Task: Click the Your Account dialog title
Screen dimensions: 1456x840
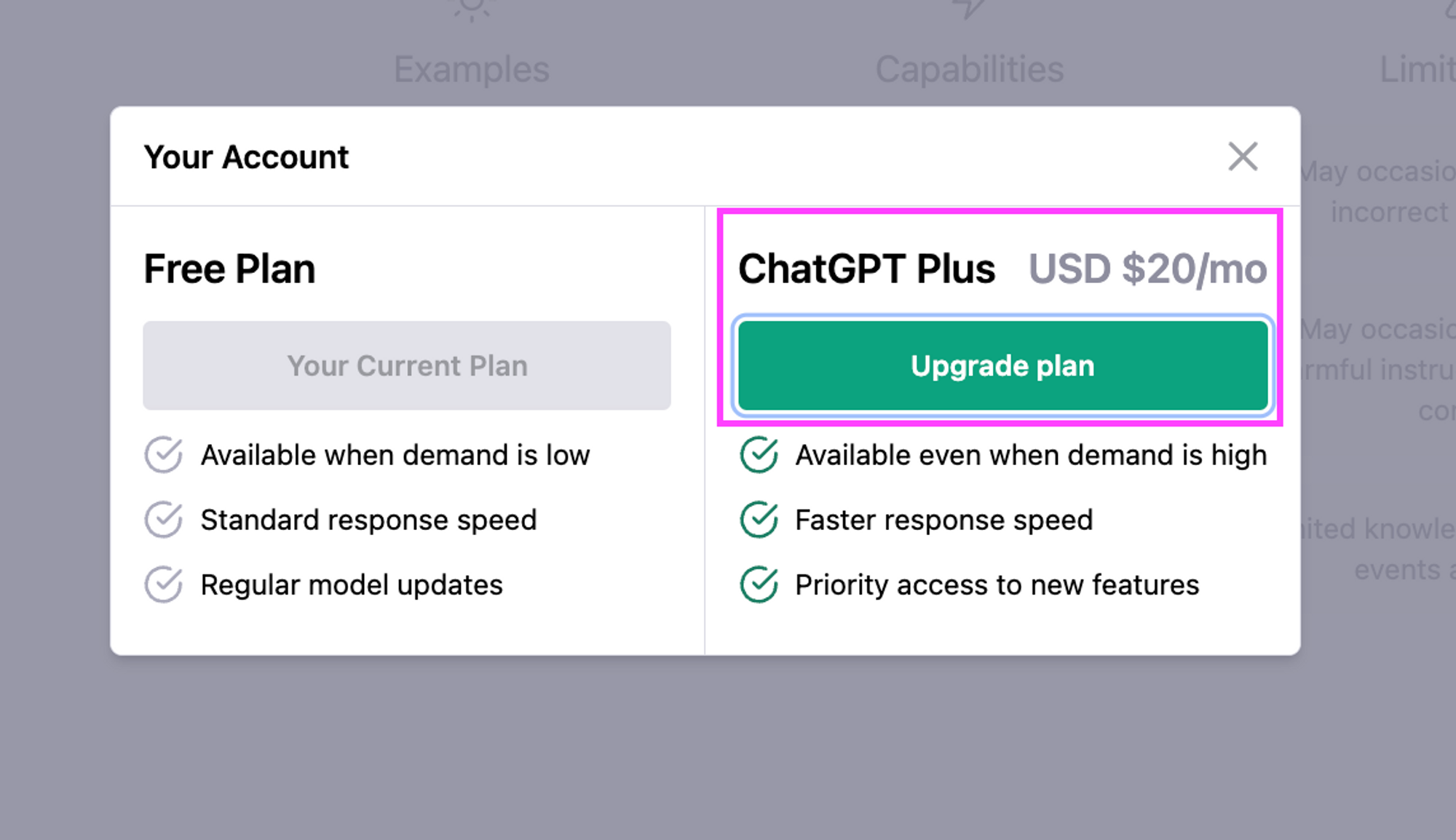Action: tap(246, 157)
